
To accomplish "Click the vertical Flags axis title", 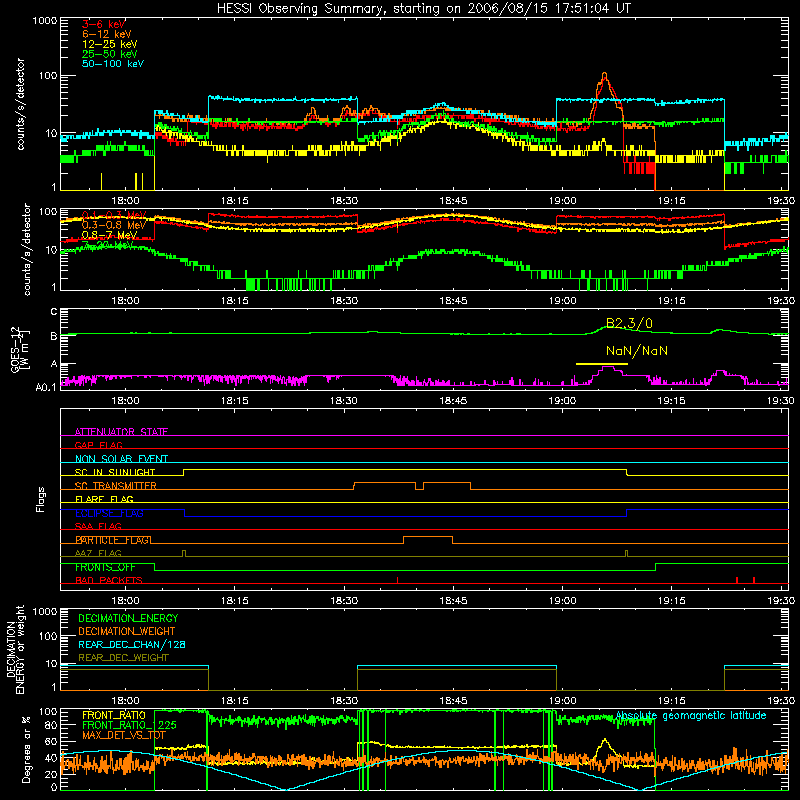I will tap(41, 499).
